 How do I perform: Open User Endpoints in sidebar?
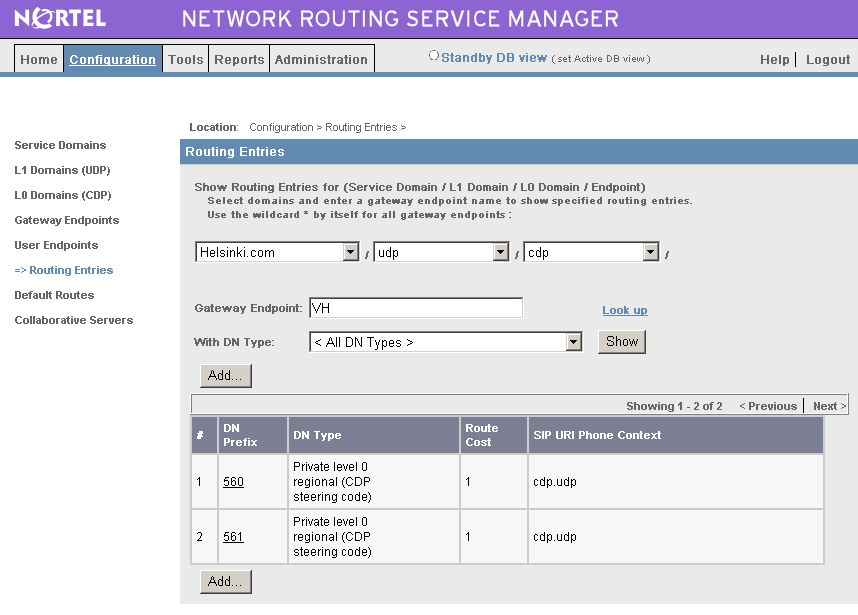[56, 245]
